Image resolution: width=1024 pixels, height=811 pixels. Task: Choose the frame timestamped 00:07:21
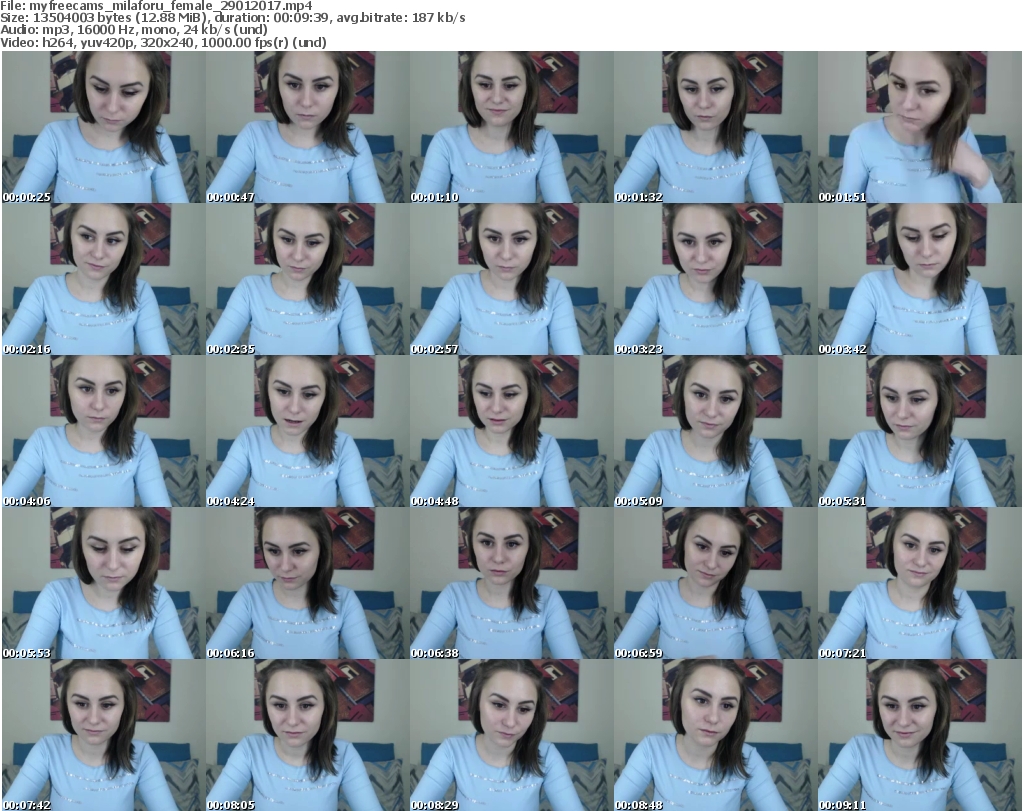(920, 583)
